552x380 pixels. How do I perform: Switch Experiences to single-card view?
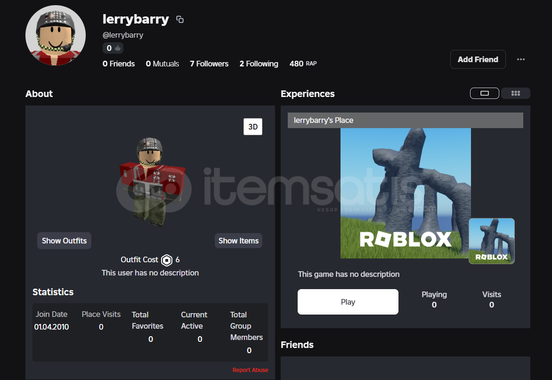tap(484, 93)
